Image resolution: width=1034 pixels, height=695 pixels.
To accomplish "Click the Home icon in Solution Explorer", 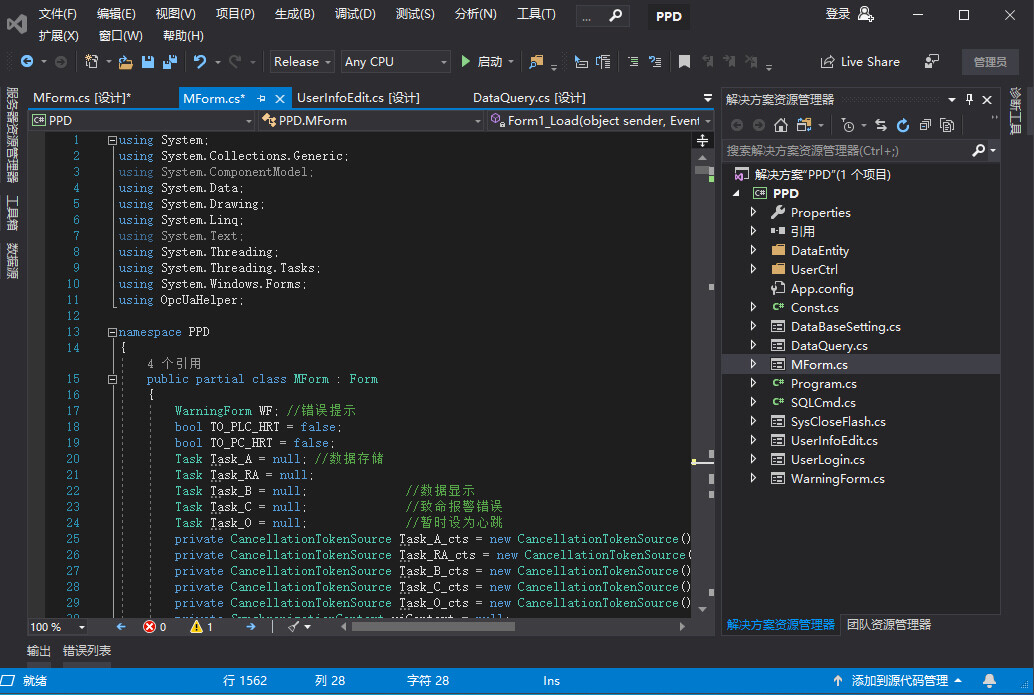I will [x=781, y=125].
